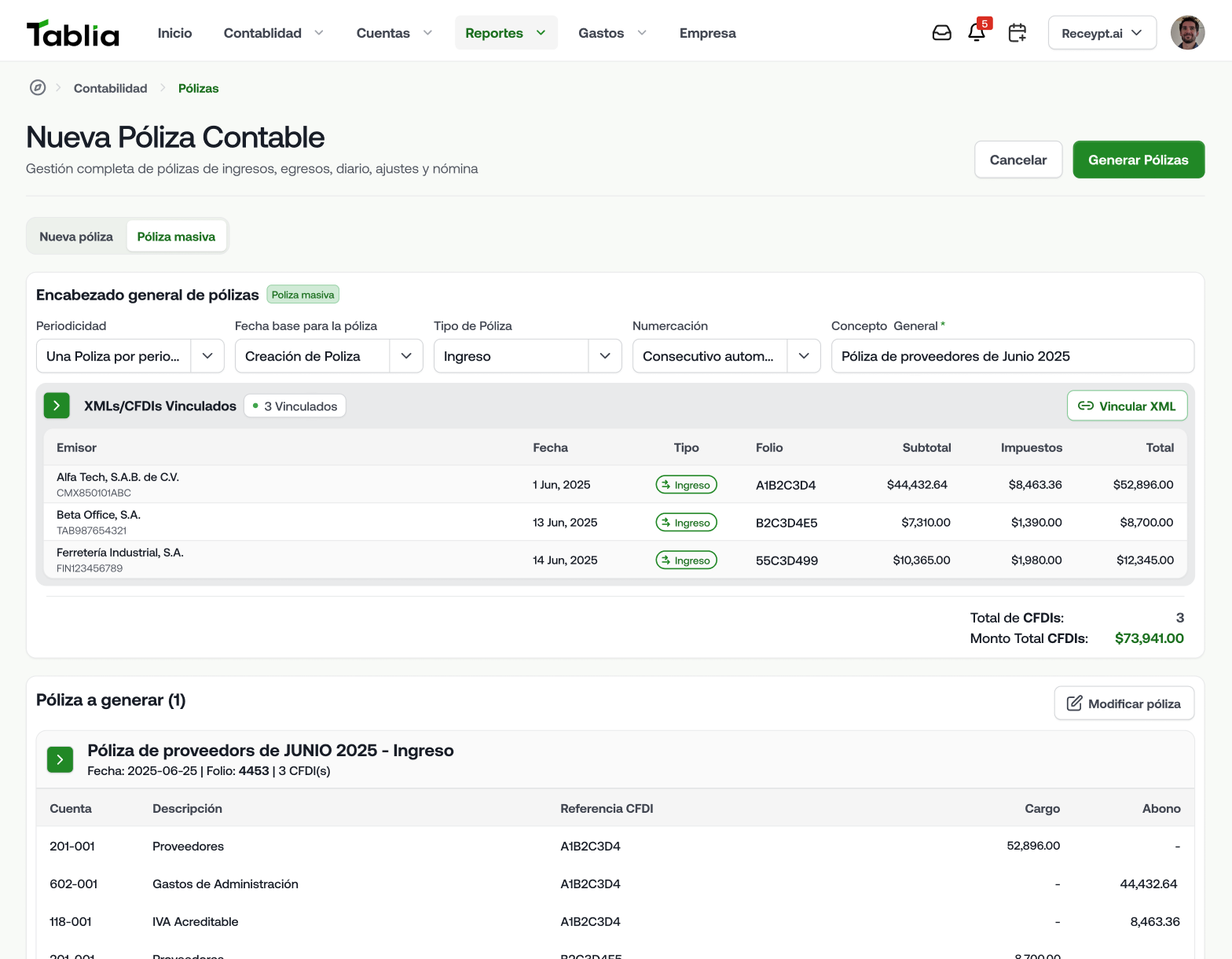Open the Numeración dropdown
Viewport: 1232px width, 959px height.
[x=726, y=356]
